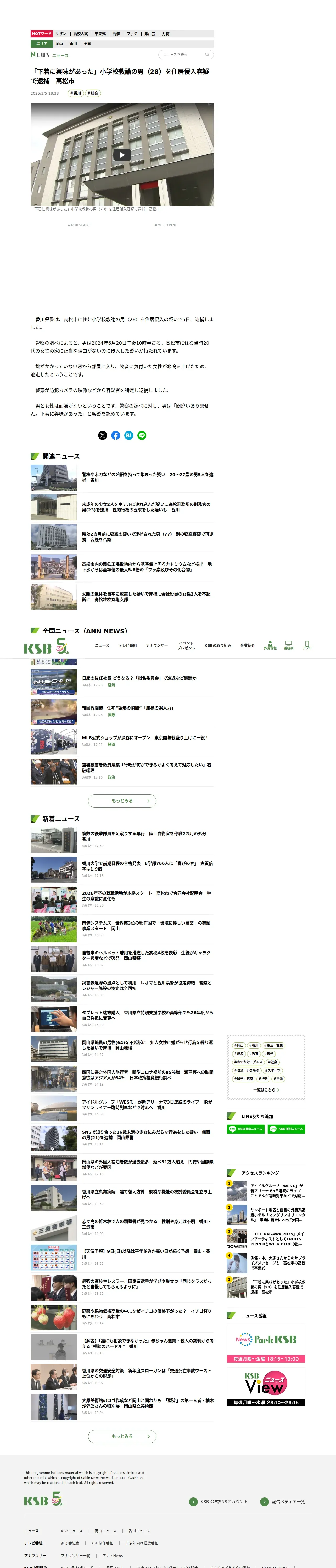This screenshot has width=336, height=1568.
Task: Choose 全国 in the エリア bar
Action: 87,44
